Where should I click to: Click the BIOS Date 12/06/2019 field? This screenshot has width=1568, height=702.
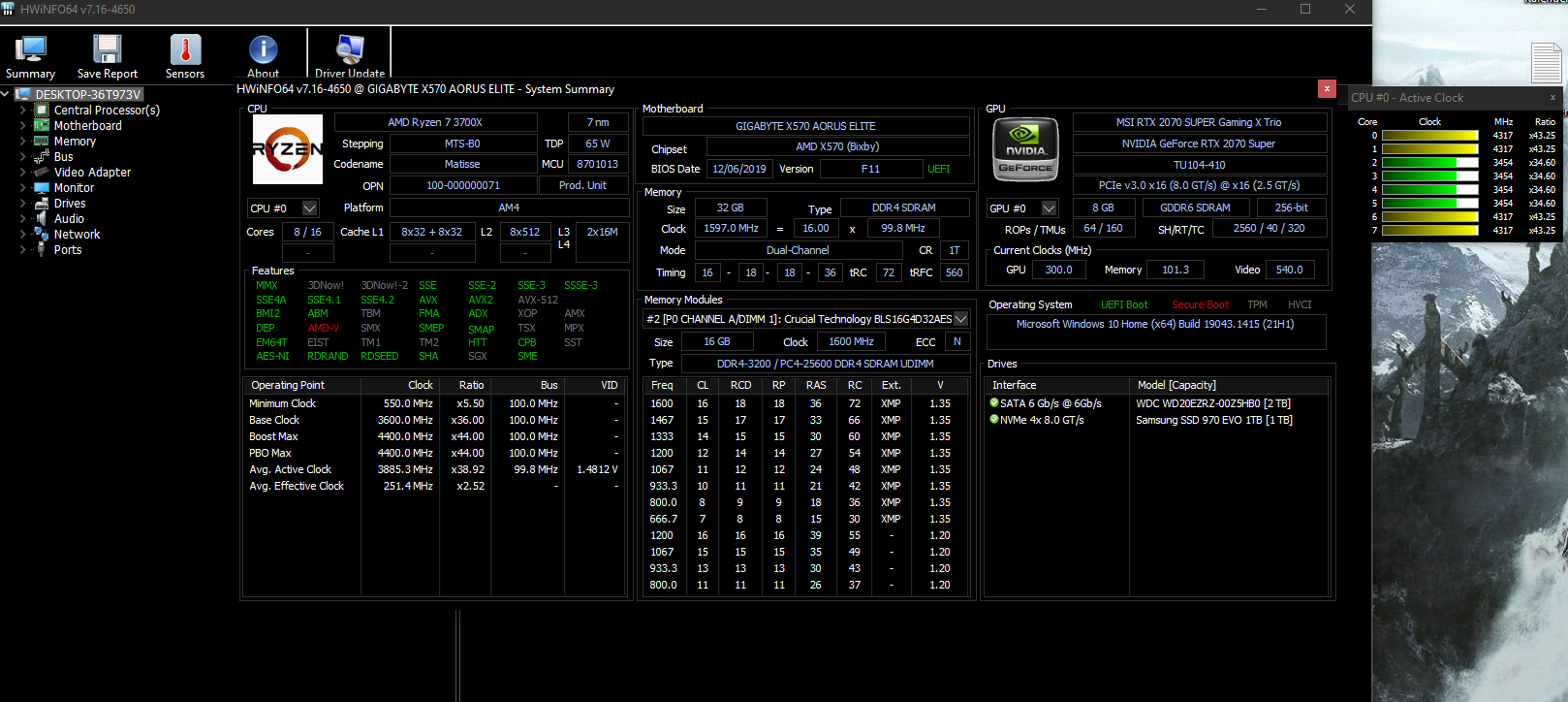click(x=738, y=169)
